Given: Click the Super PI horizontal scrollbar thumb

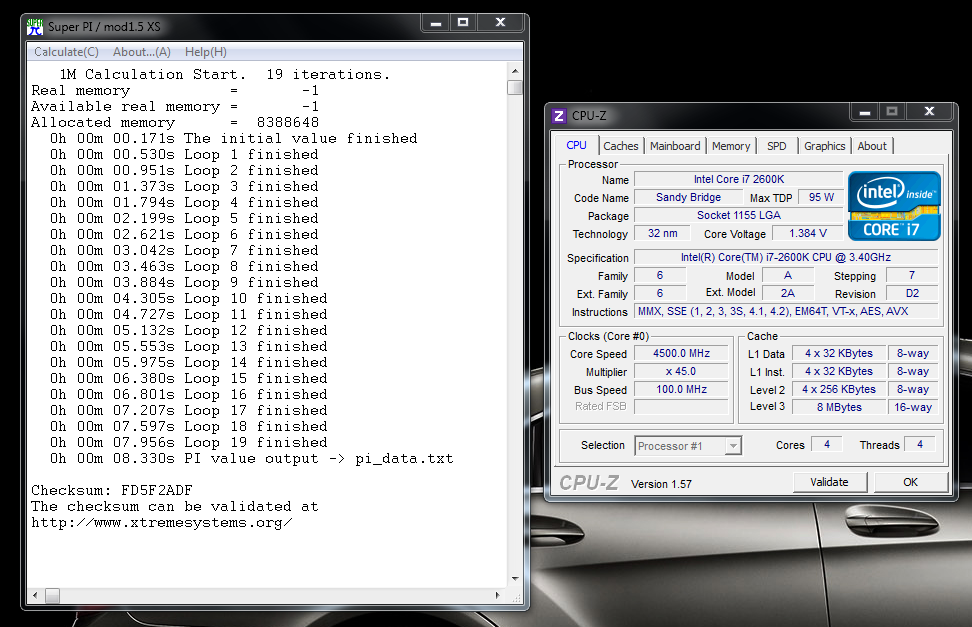Looking at the screenshot, I should (53, 596).
